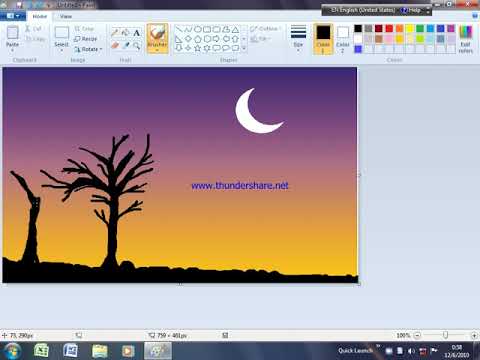Choose the Up arrow shape

(235, 39)
